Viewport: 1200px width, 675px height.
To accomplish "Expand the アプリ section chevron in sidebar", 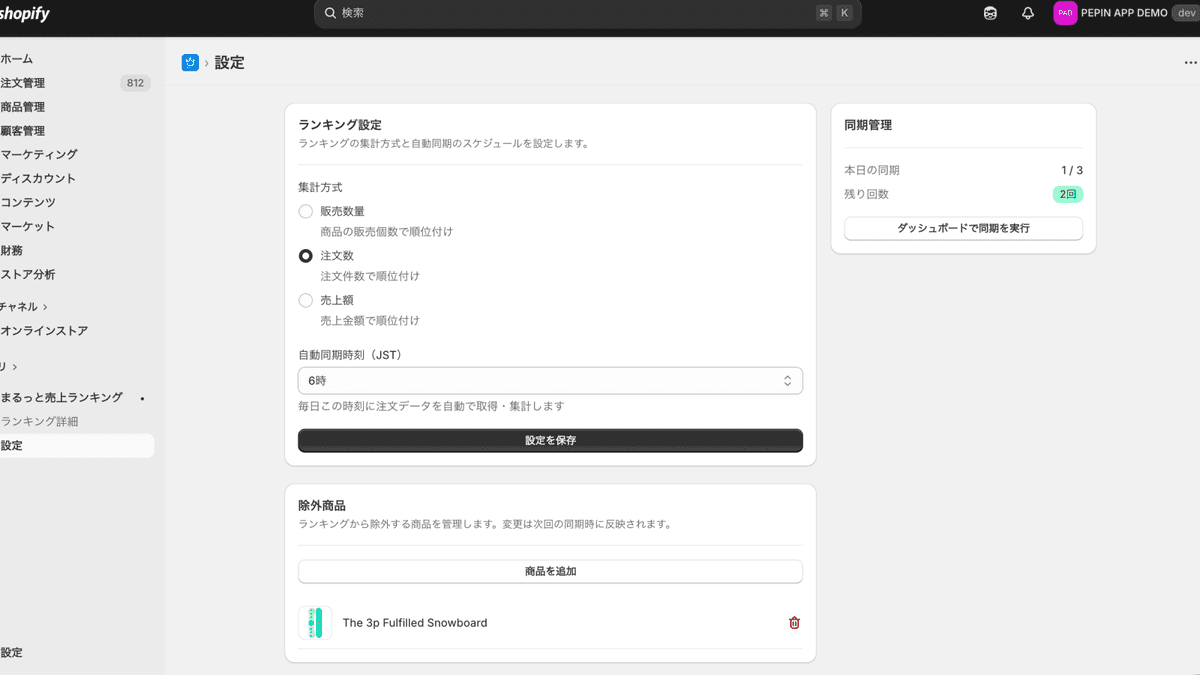I will point(14,367).
